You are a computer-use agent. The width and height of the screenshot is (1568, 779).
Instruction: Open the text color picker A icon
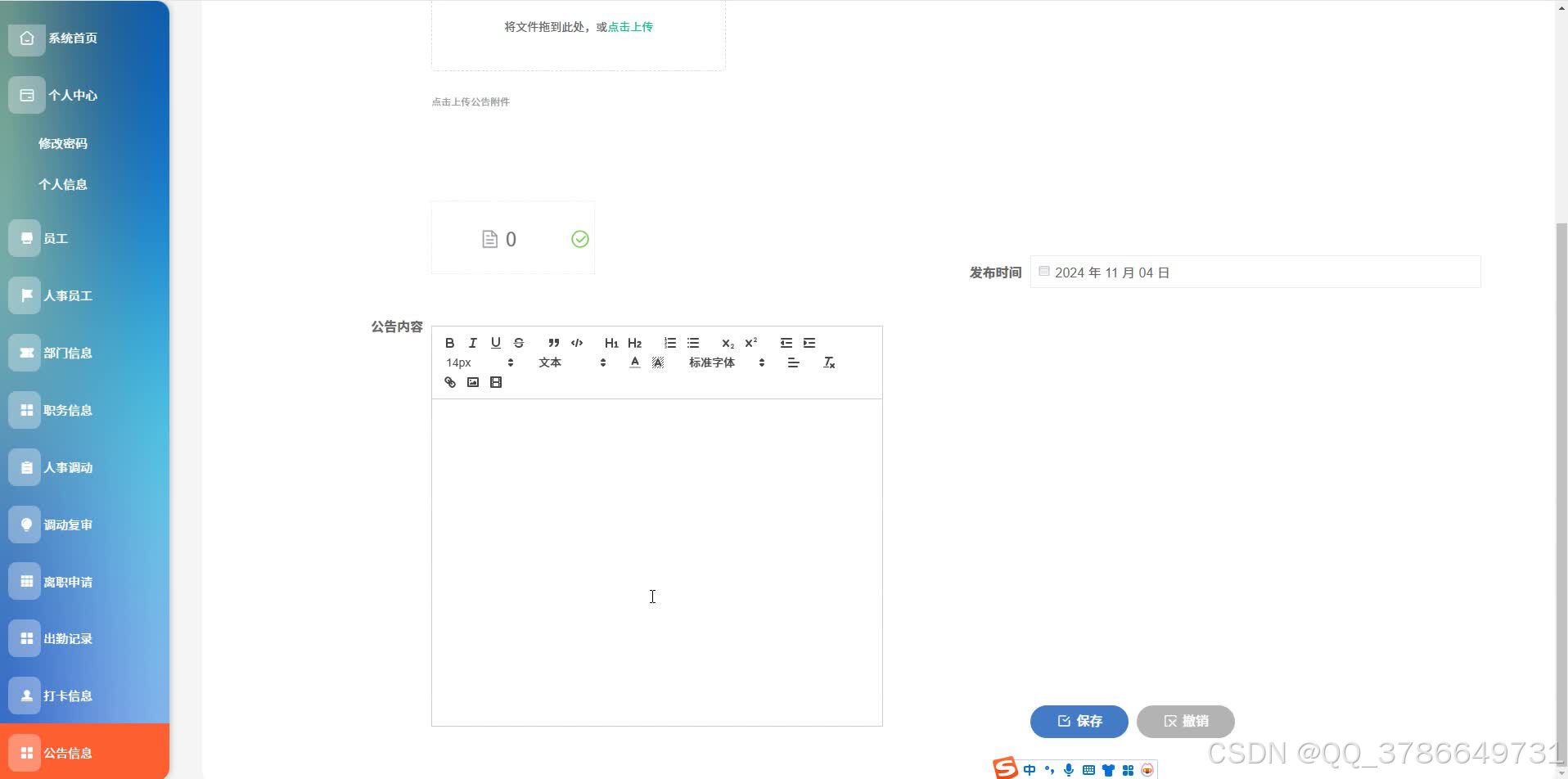(634, 362)
